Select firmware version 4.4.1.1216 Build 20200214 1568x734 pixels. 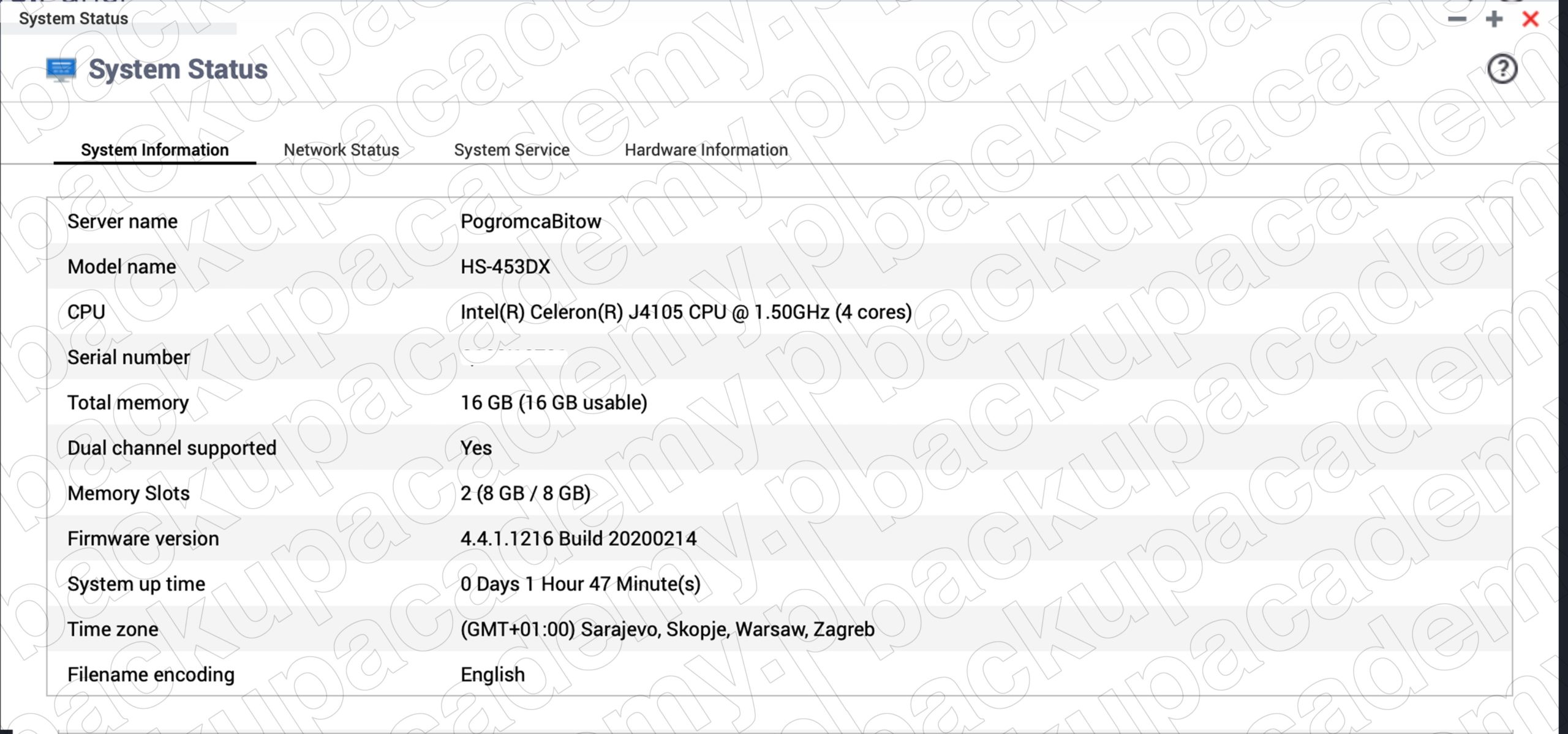(x=578, y=538)
